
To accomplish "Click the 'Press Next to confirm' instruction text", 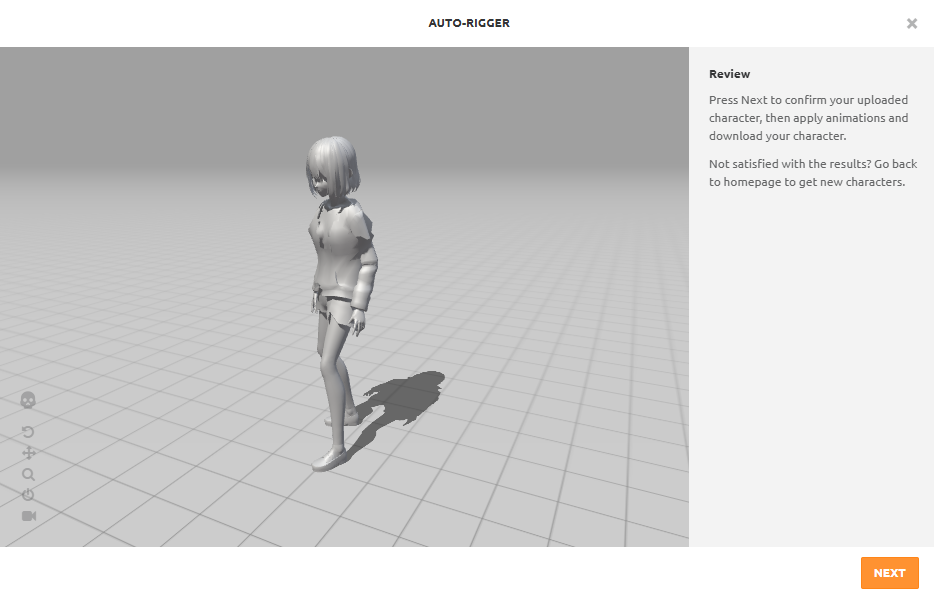I will [x=808, y=118].
